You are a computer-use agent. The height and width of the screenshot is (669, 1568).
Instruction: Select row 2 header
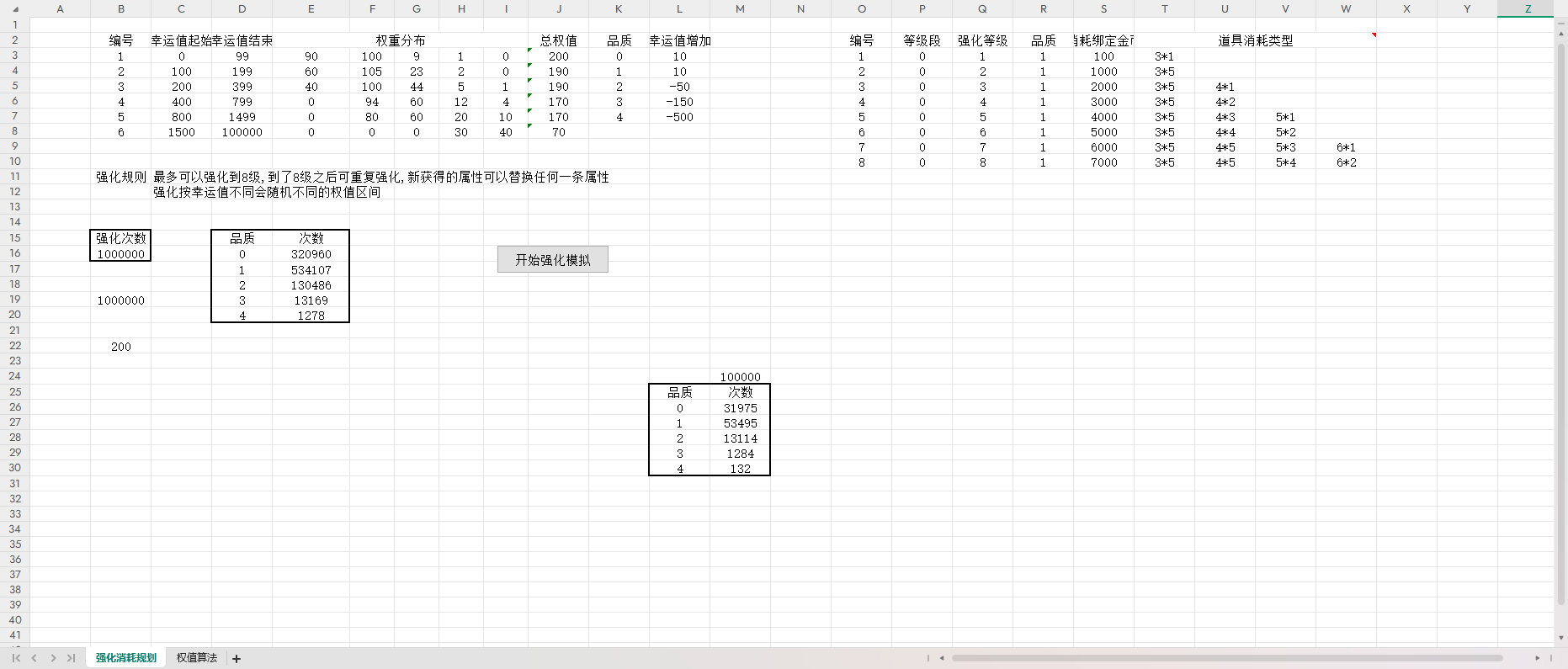pos(15,40)
